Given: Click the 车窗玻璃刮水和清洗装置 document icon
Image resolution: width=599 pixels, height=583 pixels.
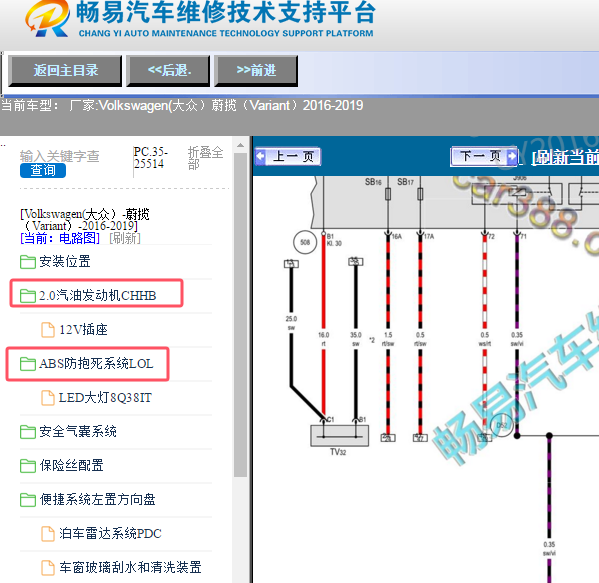Looking at the screenshot, I should point(48,568).
